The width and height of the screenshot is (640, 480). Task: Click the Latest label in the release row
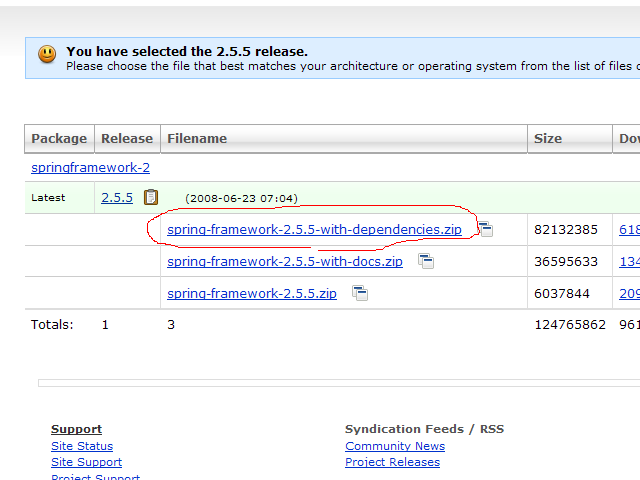[x=48, y=198]
